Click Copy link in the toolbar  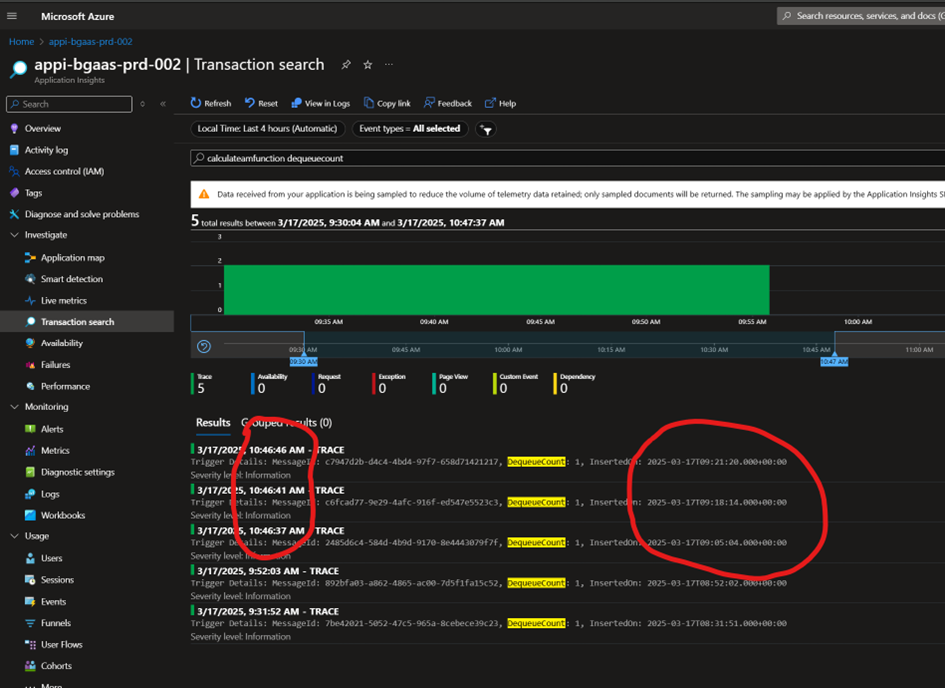[x=387, y=103]
